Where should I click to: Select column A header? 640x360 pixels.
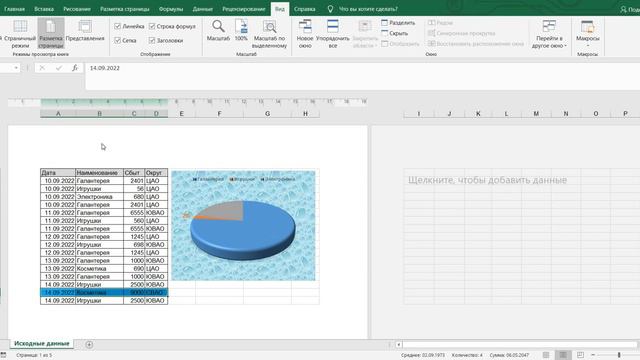coord(58,114)
